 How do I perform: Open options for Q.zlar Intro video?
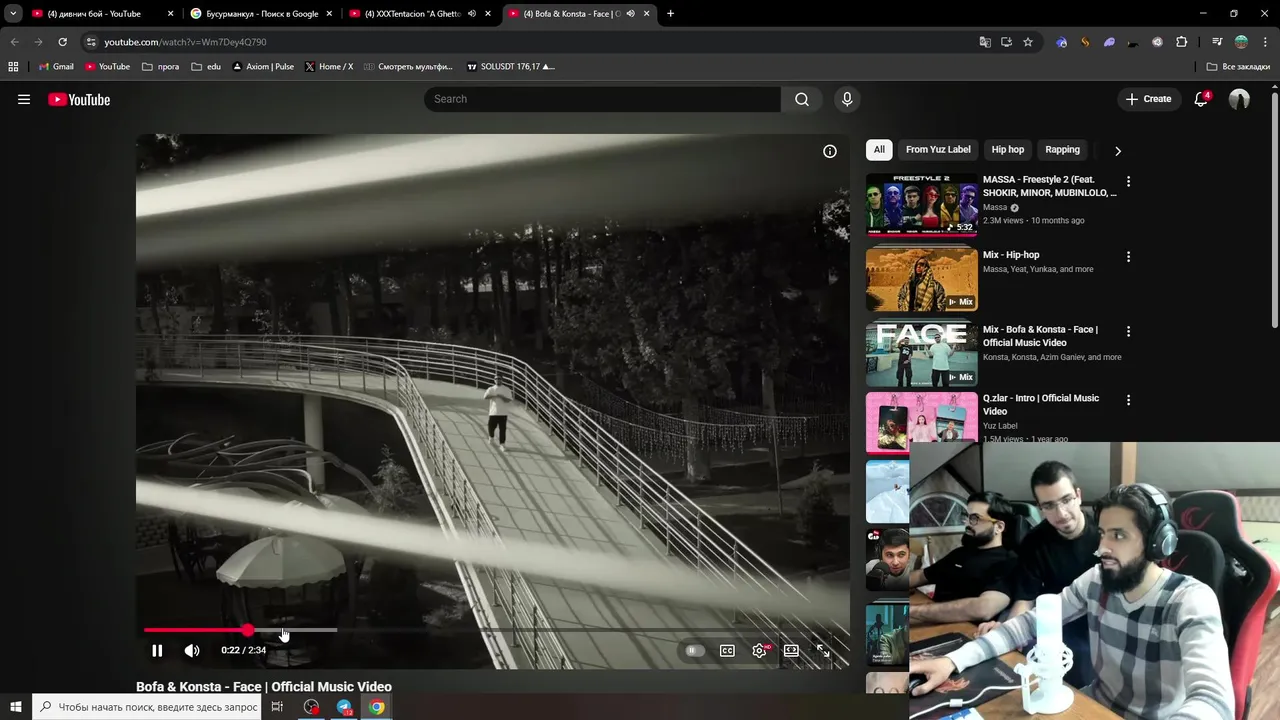[1128, 400]
